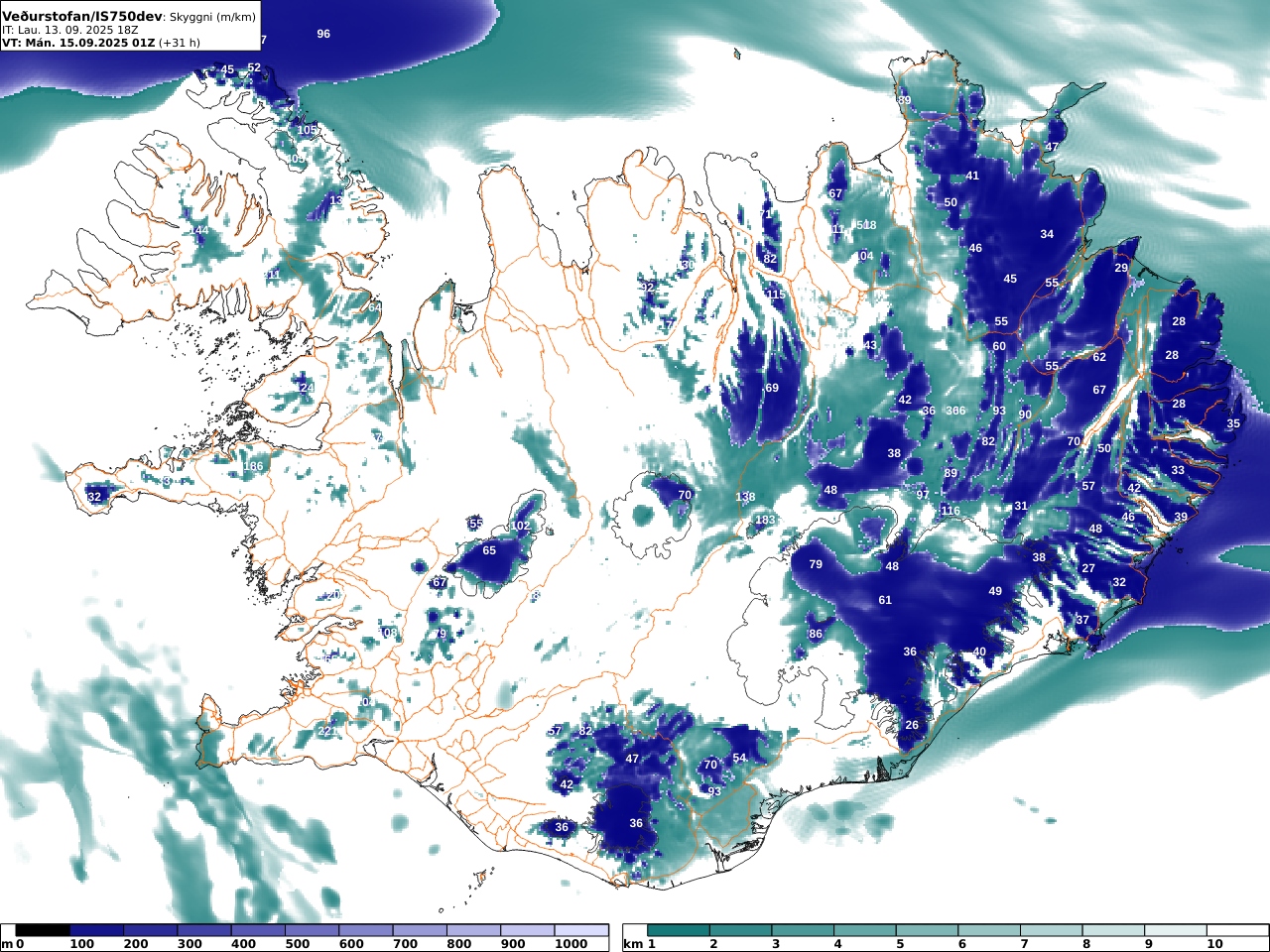Click the IT: Lau. 13. 09. 2025 18Z line

70,30
